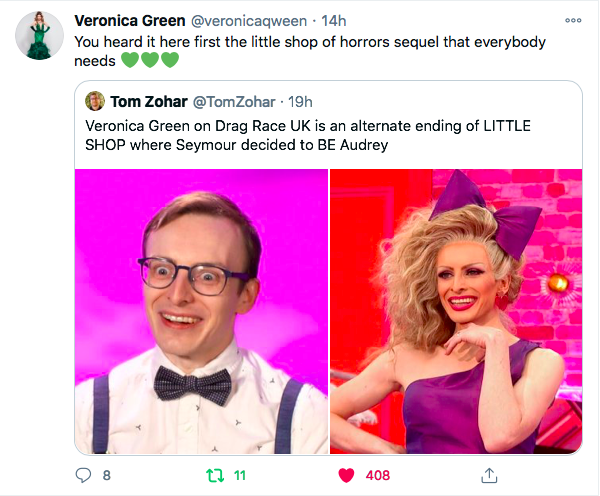Visit the @TomZohar handle
Image resolution: width=600 pixels, height=496 pixels.
tap(234, 102)
